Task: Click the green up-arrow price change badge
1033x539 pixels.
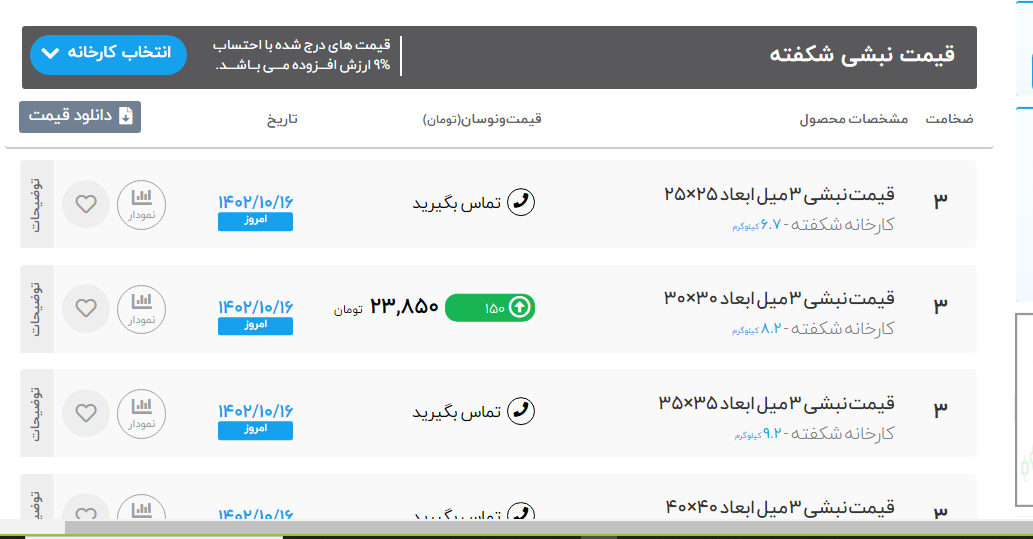Action: click(489, 308)
